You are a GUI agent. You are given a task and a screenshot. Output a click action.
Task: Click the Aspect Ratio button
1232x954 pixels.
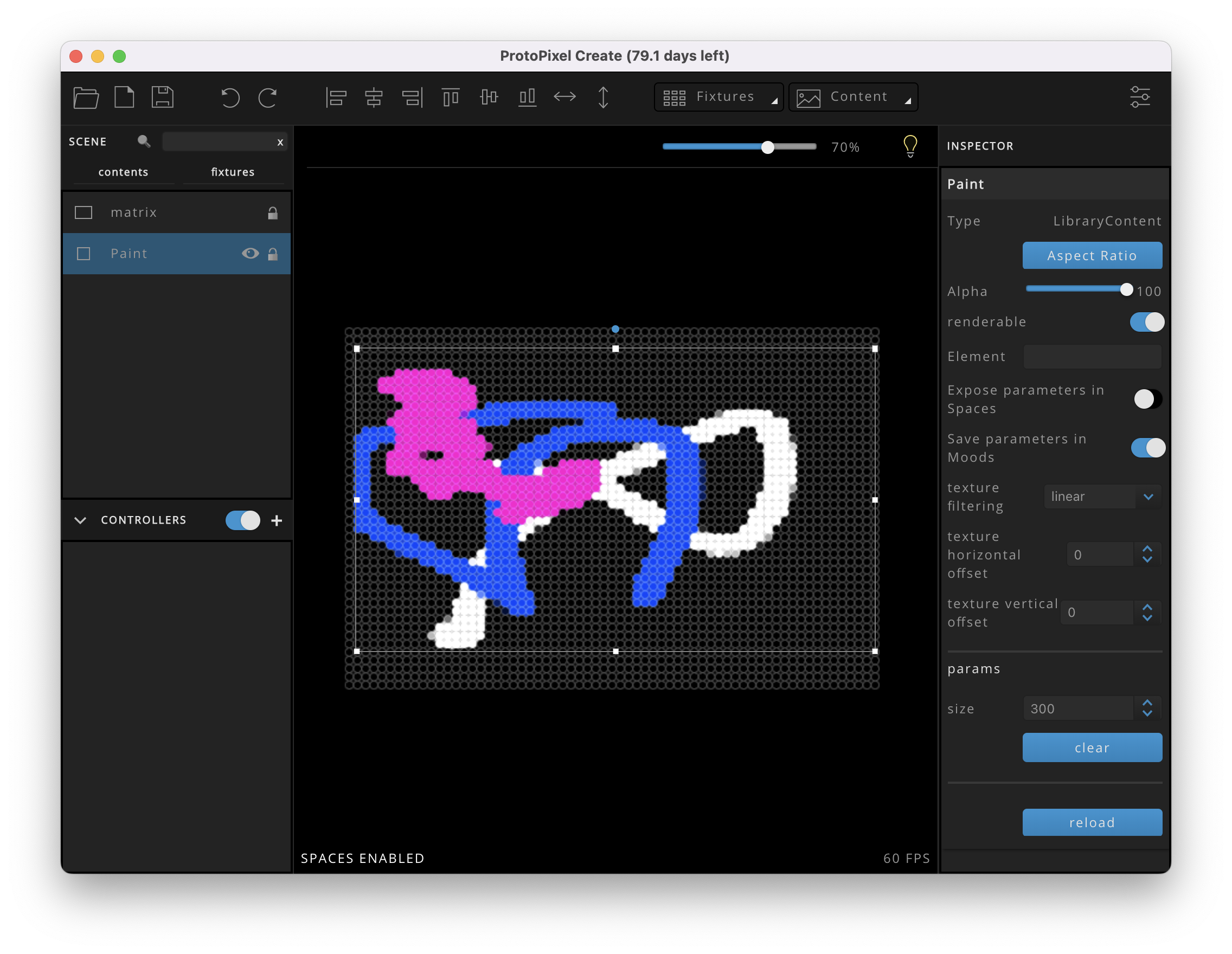(1092, 255)
